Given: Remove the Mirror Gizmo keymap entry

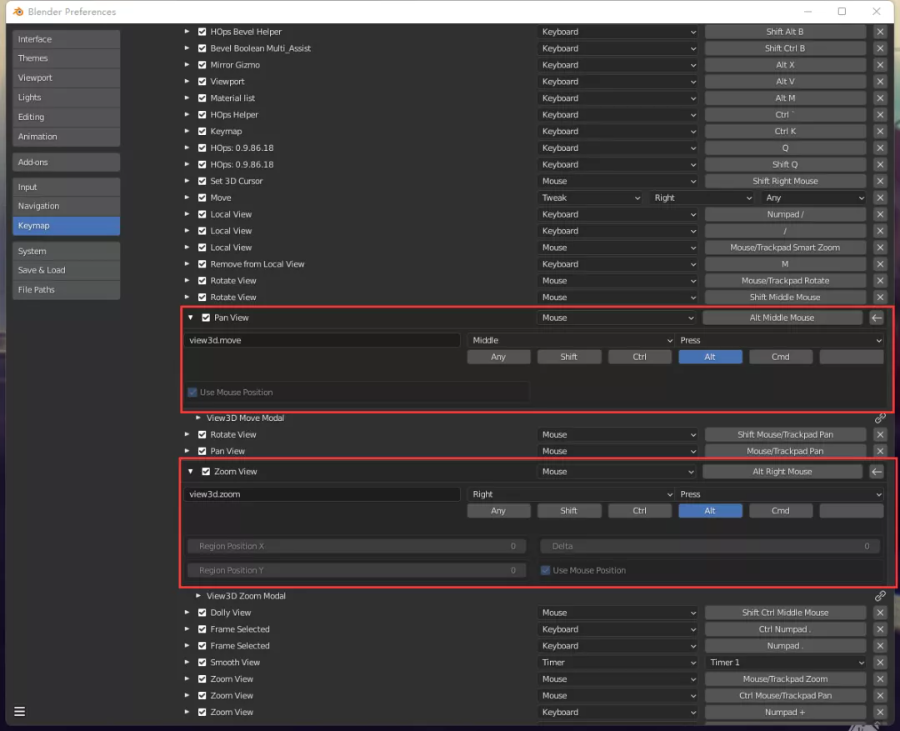Looking at the screenshot, I should [880, 65].
